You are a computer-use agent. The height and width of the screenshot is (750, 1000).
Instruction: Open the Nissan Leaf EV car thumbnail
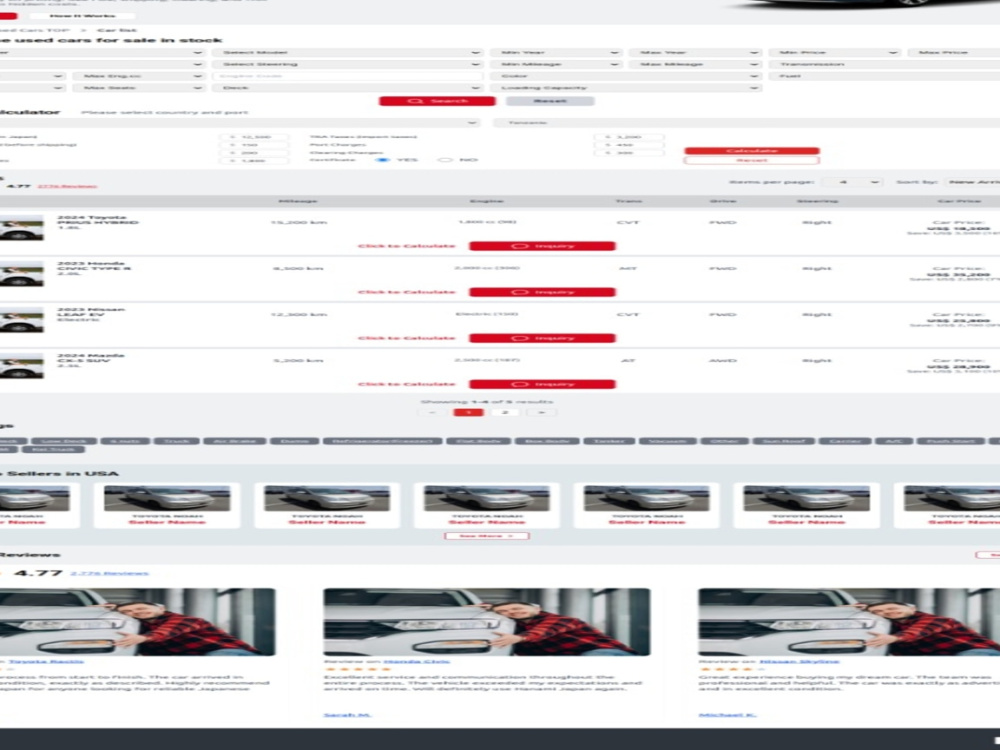(x=21, y=320)
